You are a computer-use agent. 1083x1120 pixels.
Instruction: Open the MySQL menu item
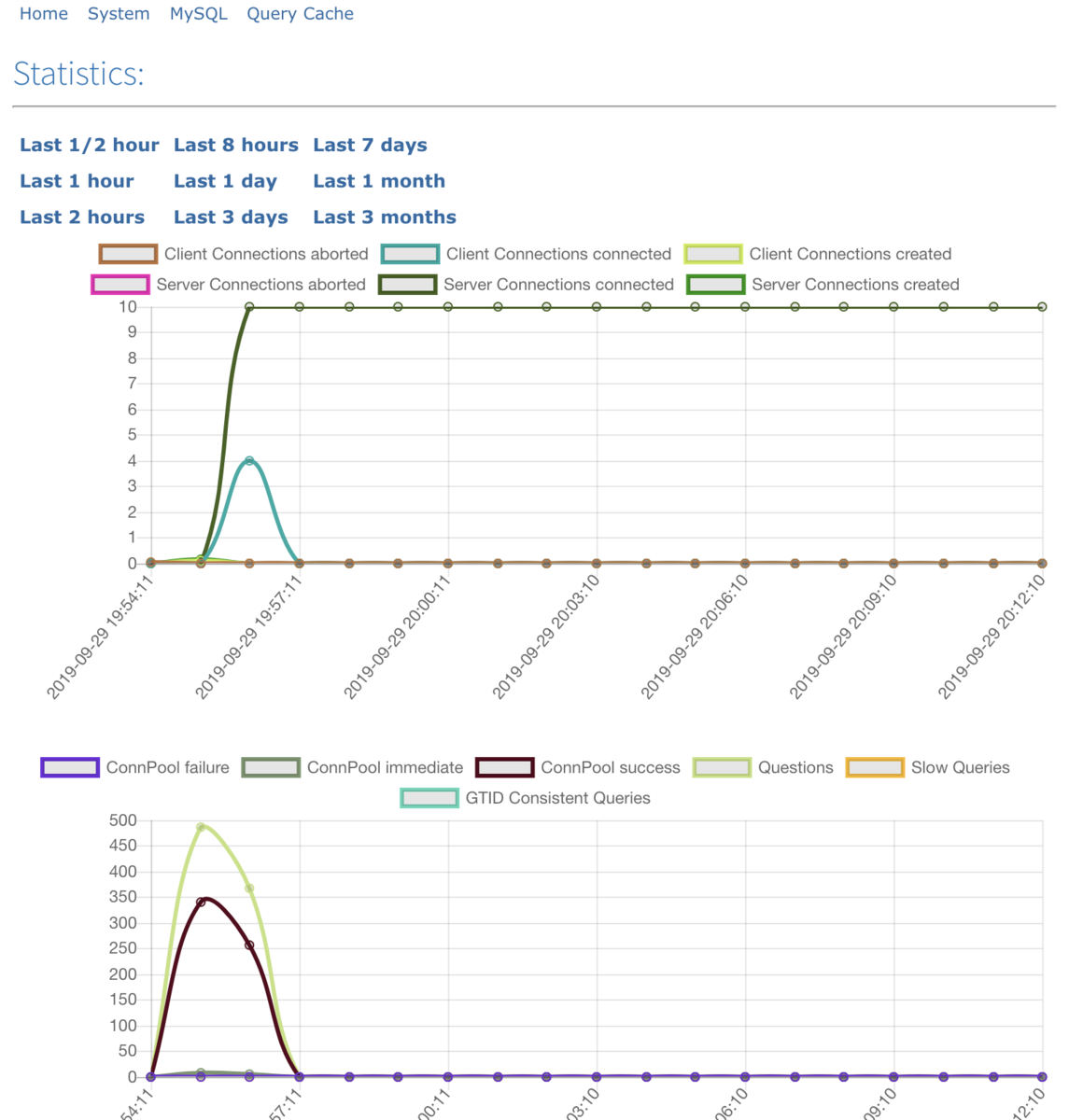[199, 14]
